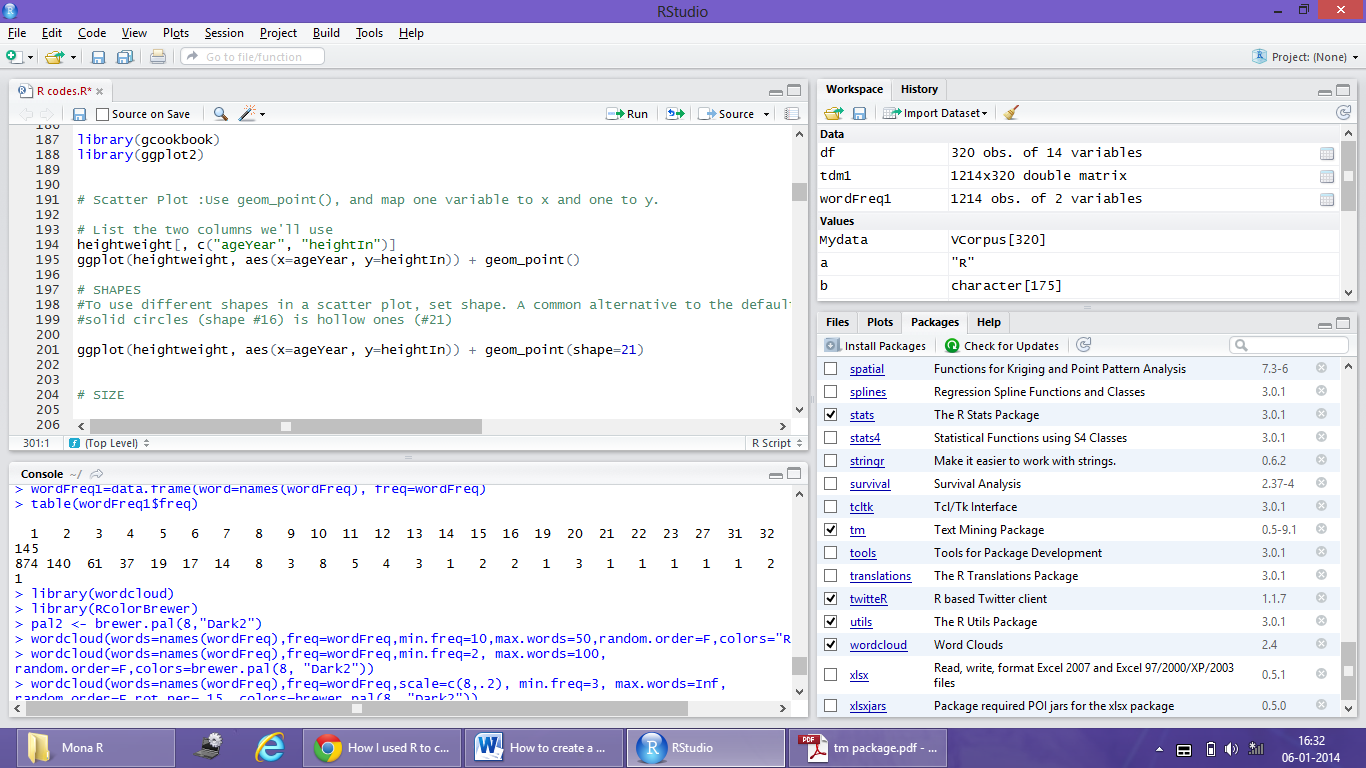The image size is (1366, 768).
Task: Click the package search field
Action: coord(1289,345)
